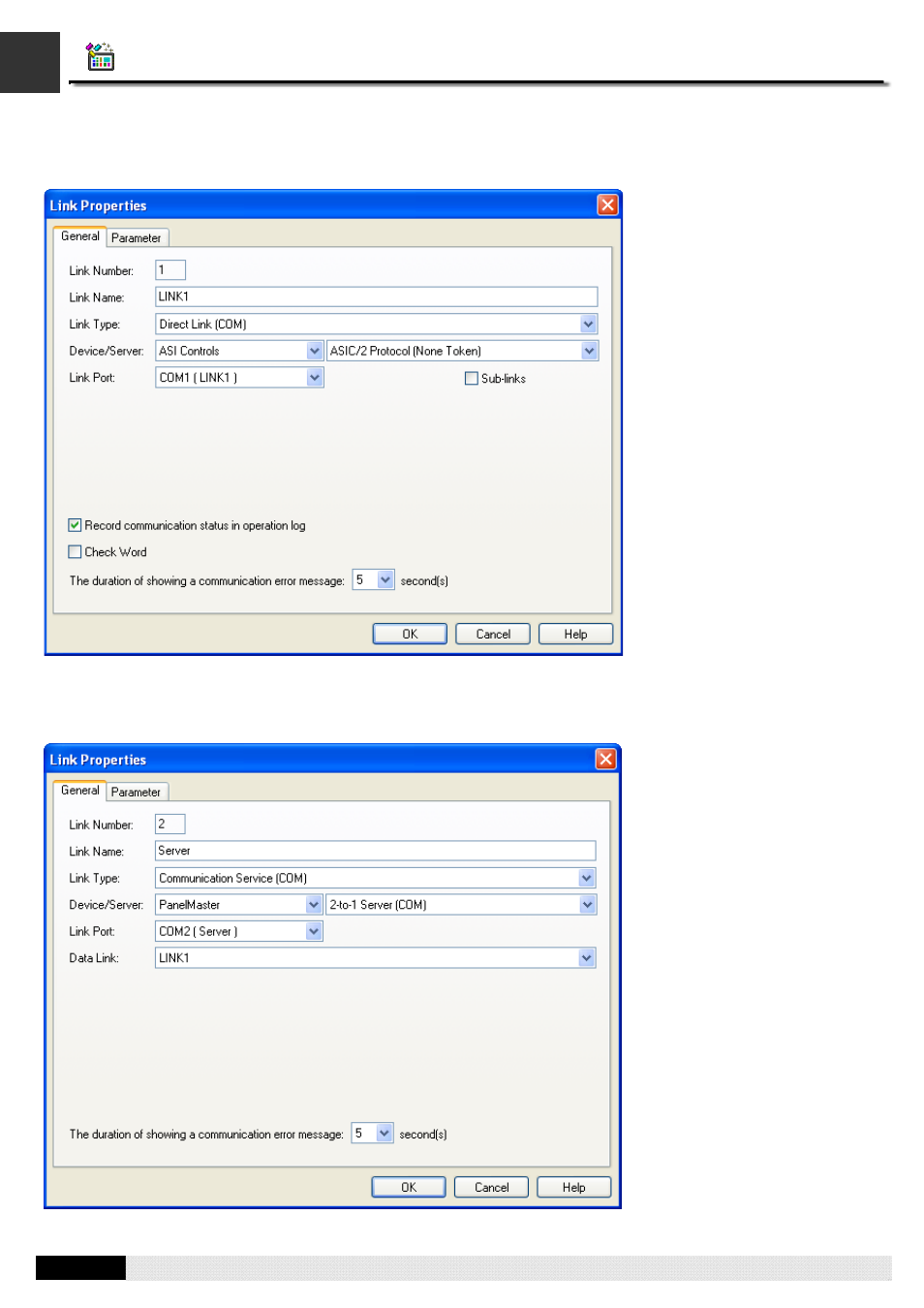Click Link Number field showing 1
The height and width of the screenshot is (1308, 924).
(170, 270)
